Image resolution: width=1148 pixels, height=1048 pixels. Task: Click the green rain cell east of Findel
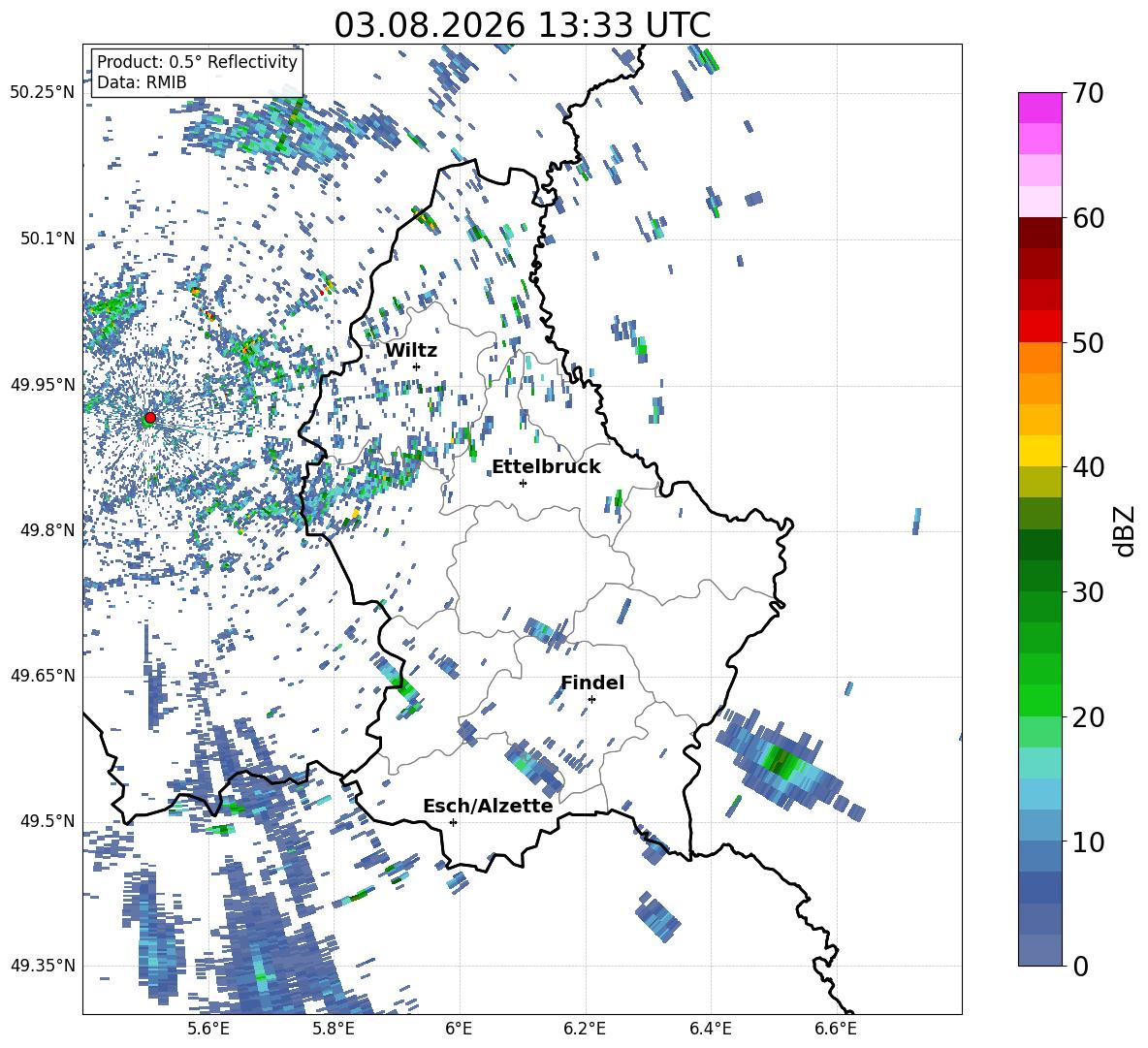tap(781, 761)
